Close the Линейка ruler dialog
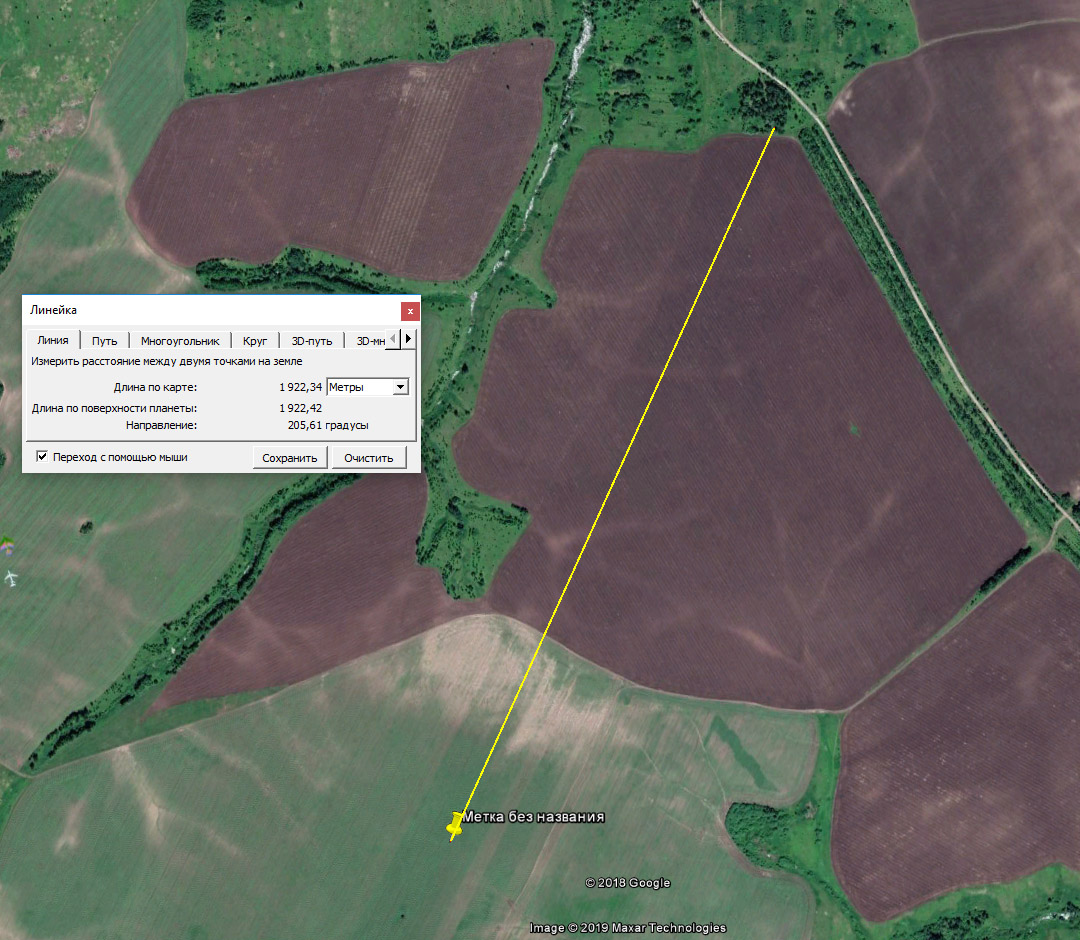 [x=409, y=310]
